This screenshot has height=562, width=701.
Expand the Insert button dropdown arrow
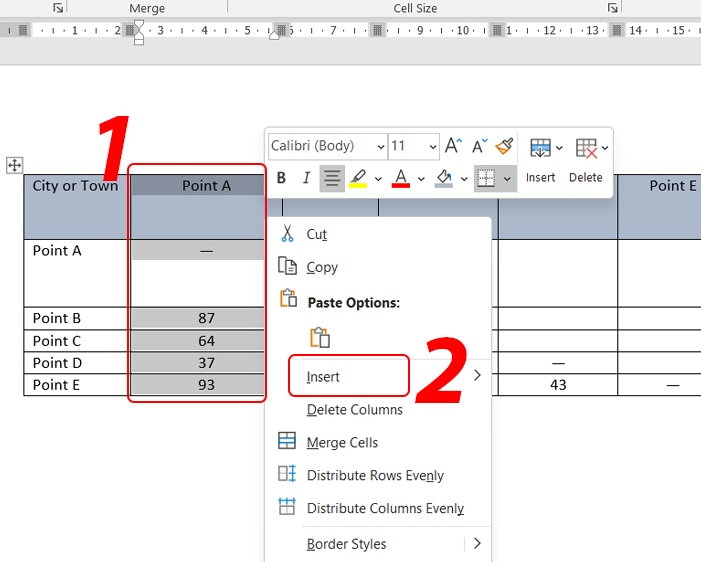click(x=559, y=148)
